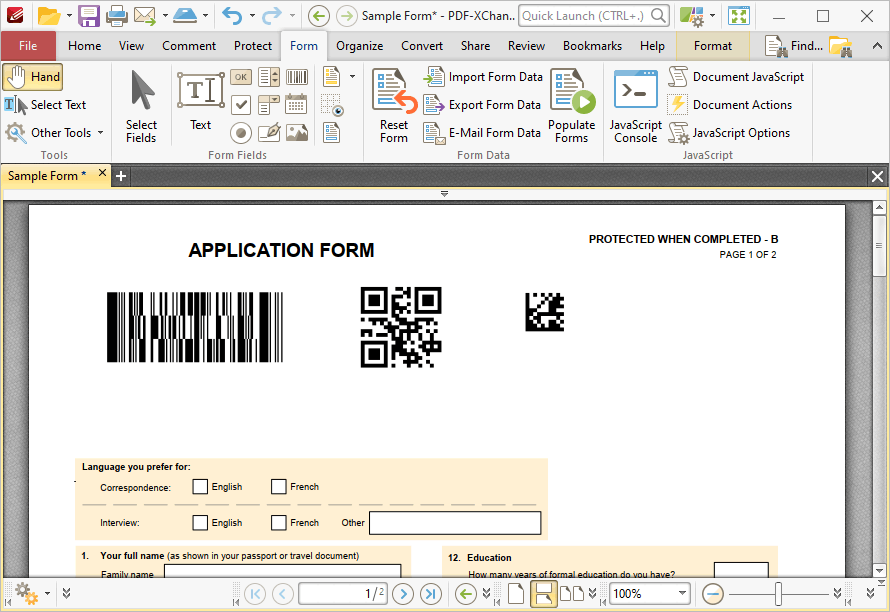Viewport: 890px width, 612px height.
Task: Click the vertical scrollbar down arrow
Action: (879, 570)
